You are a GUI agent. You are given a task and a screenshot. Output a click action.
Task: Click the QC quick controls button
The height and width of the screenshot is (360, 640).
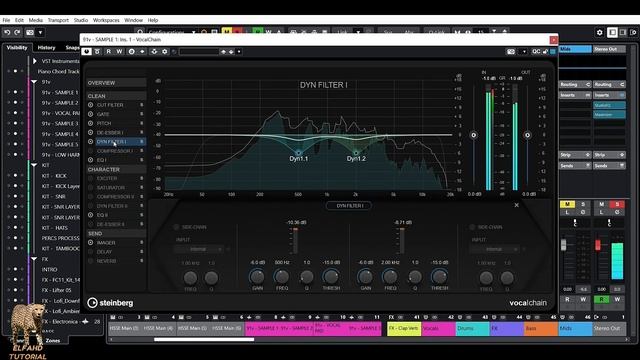(536, 51)
